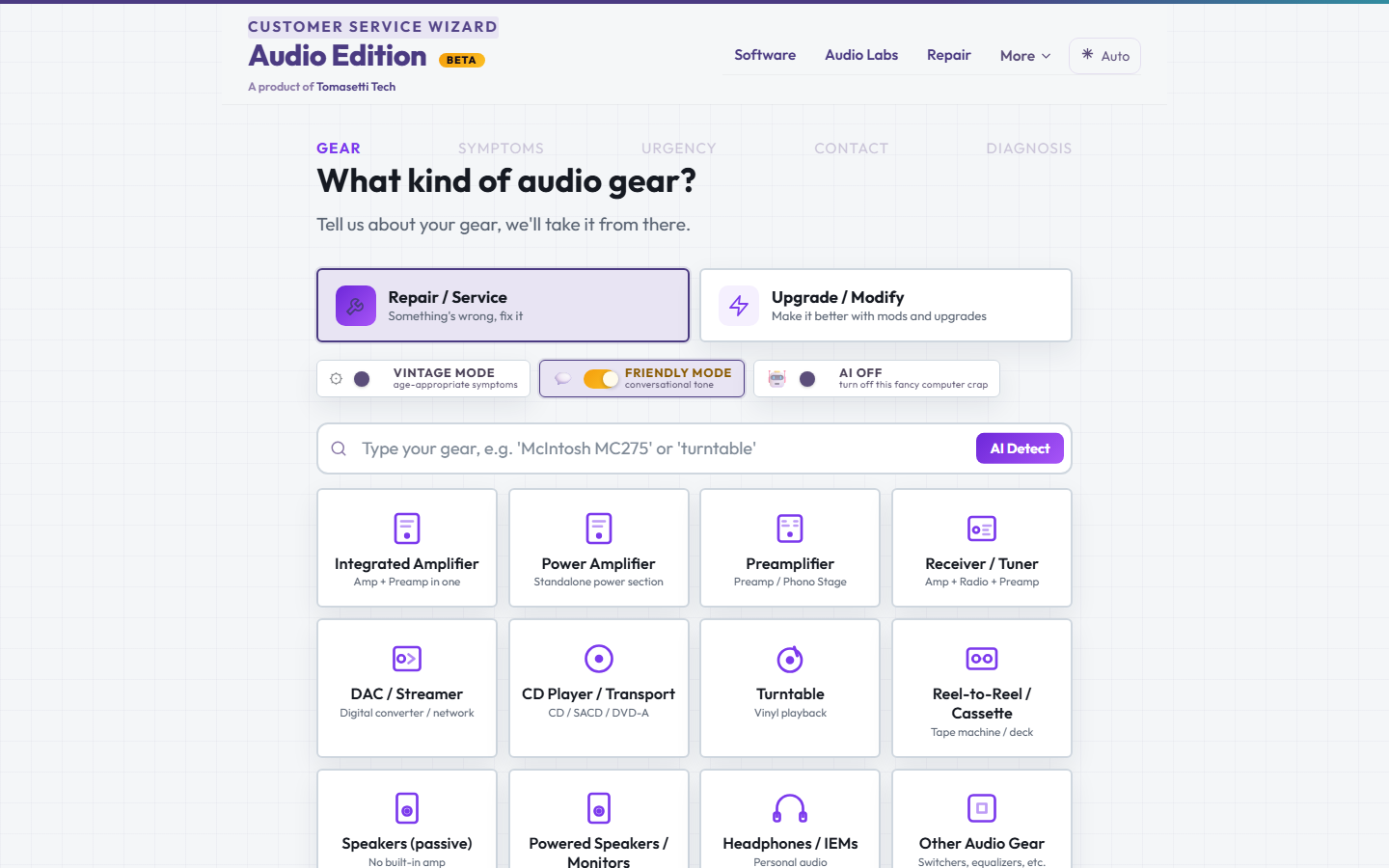The height and width of the screenshot is (868, 1389).
Task: Click the Power Amplifier icon
Action: coord(599,529)
